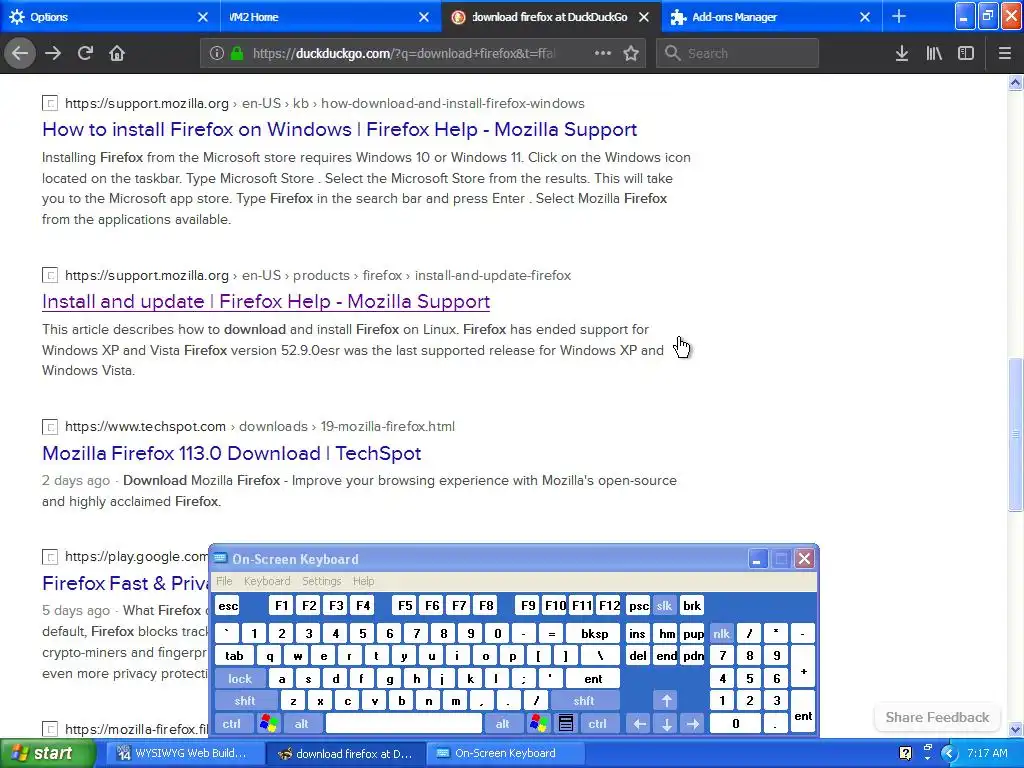Click the help question-mark tray icon
This screenshot has width=1024, height=768.
[x=905, y=753]
